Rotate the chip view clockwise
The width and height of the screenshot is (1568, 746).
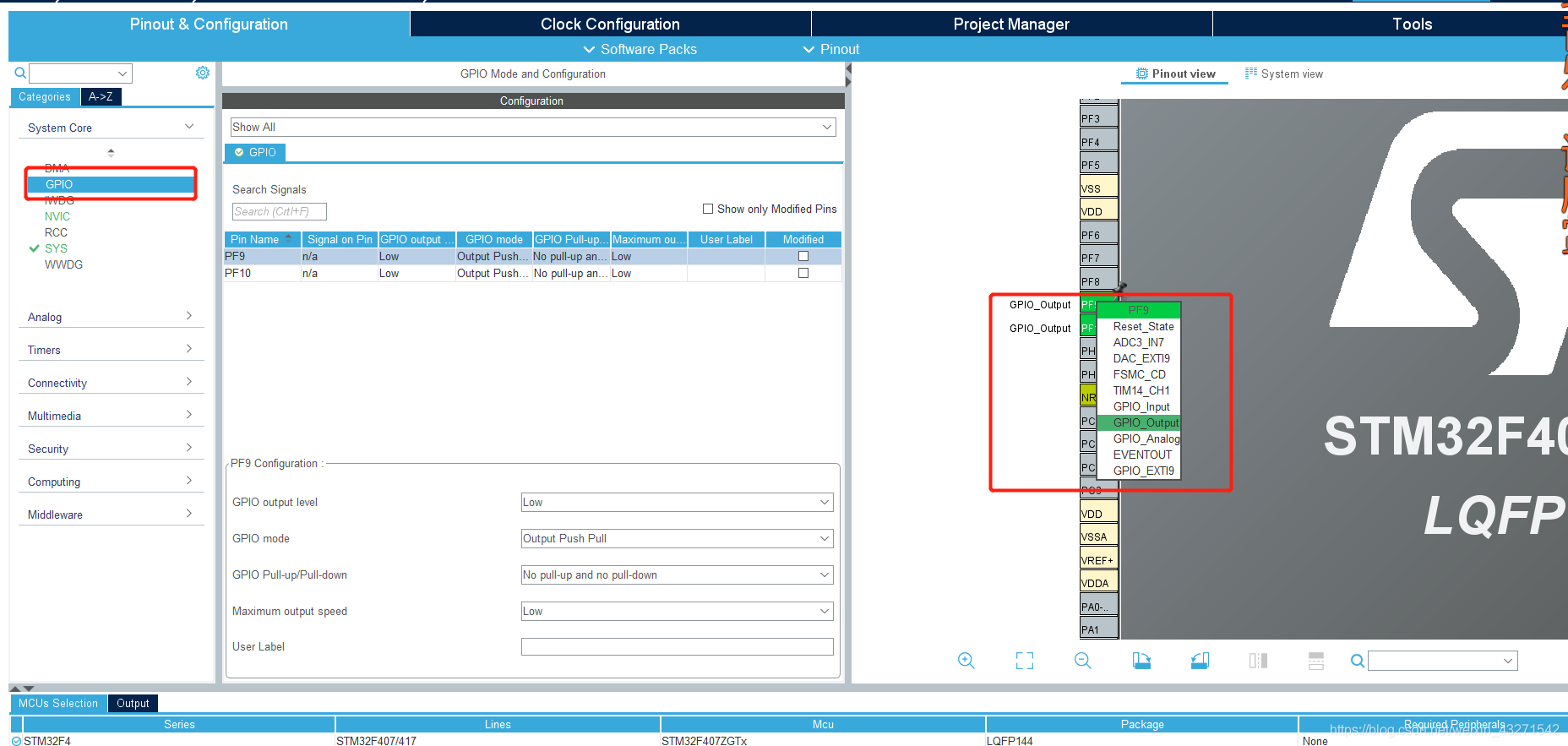[1141, 661]
